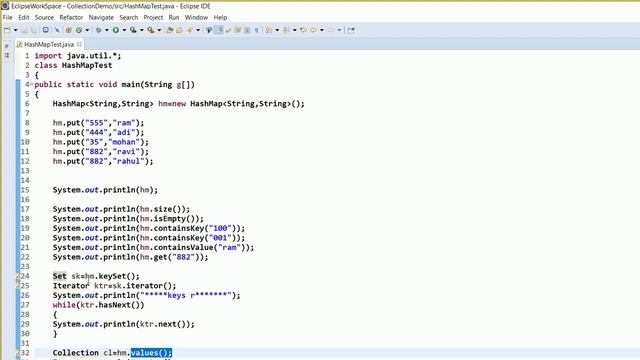Expand Forward navigation history dropdown

click(x=339, y=30)
